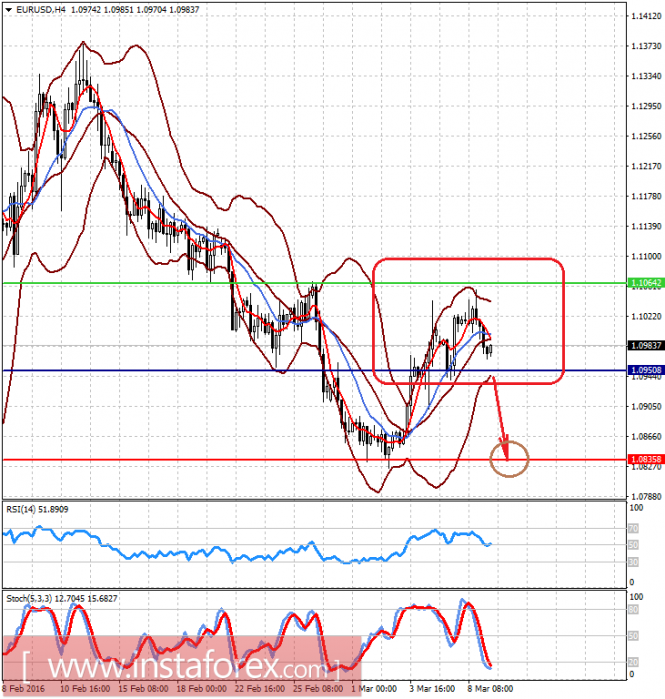Click the 18 Feb 00:00 time label
Viewport: 665px width, 699px height.
point(199,689)
